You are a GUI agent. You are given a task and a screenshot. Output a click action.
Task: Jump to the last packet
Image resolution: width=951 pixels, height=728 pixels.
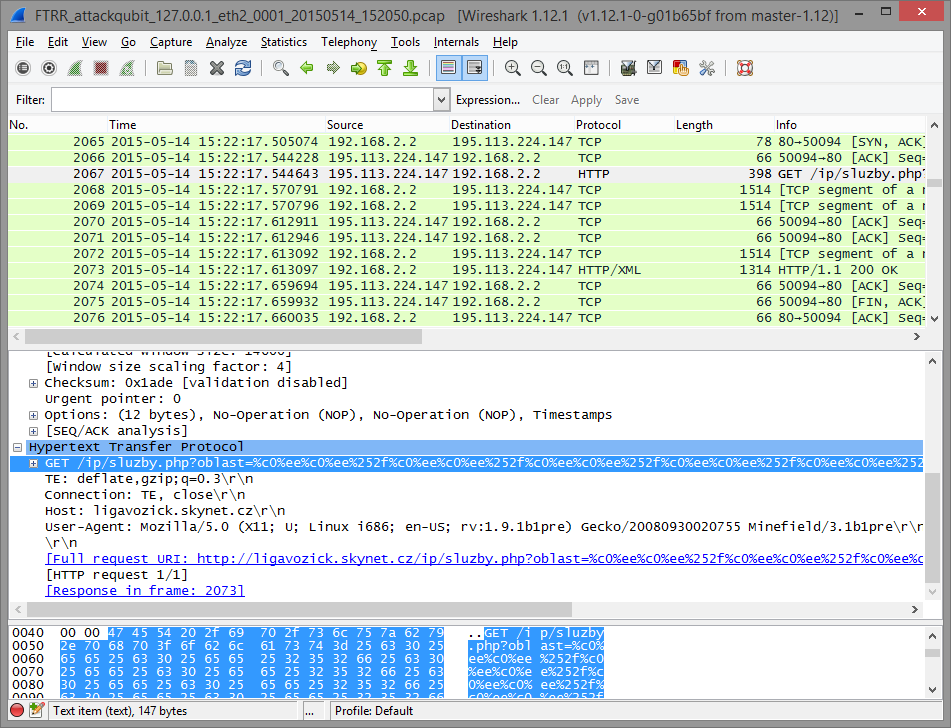point(411,68)
